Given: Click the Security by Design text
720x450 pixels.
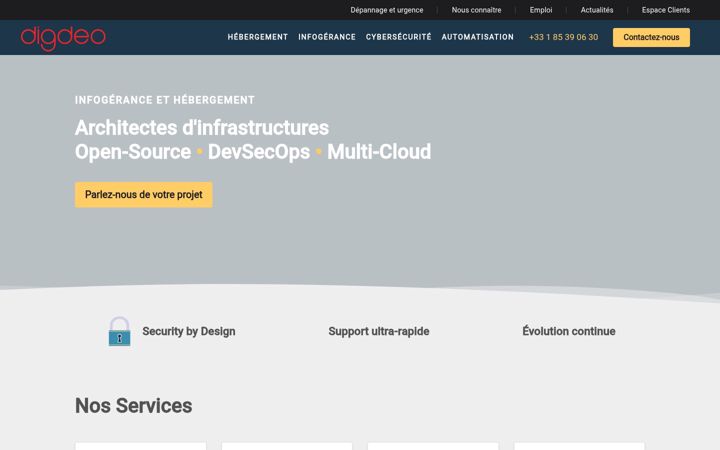Looking at the screenshot, I should [x=189, y=331].
